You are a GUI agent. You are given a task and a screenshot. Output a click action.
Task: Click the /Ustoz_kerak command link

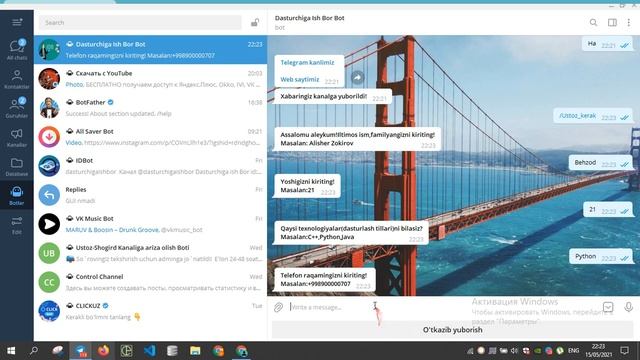point(577,116)
